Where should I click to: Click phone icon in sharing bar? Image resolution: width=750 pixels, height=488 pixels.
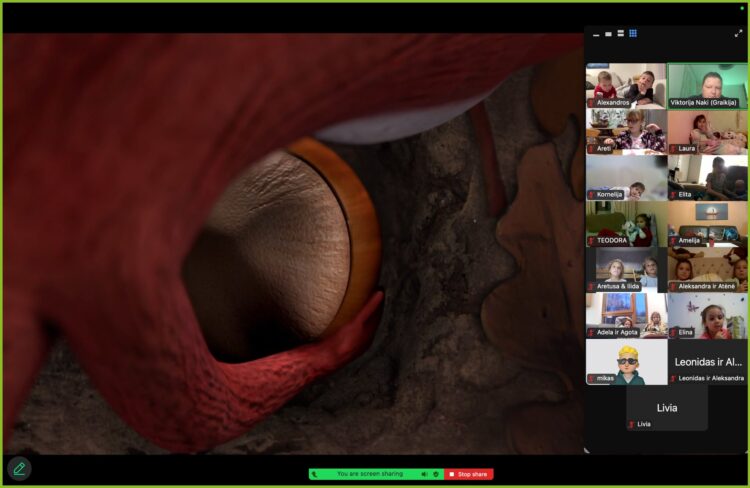tap(314, 474)
